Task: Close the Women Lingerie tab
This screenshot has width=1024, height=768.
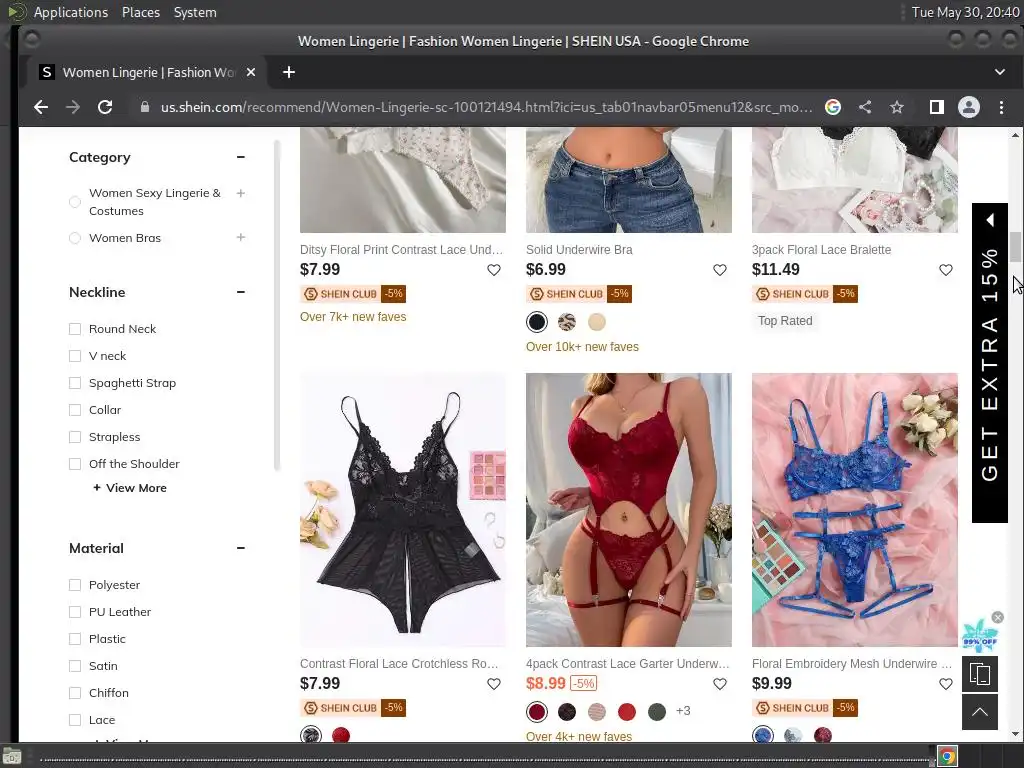Action: tap(251, 72)
